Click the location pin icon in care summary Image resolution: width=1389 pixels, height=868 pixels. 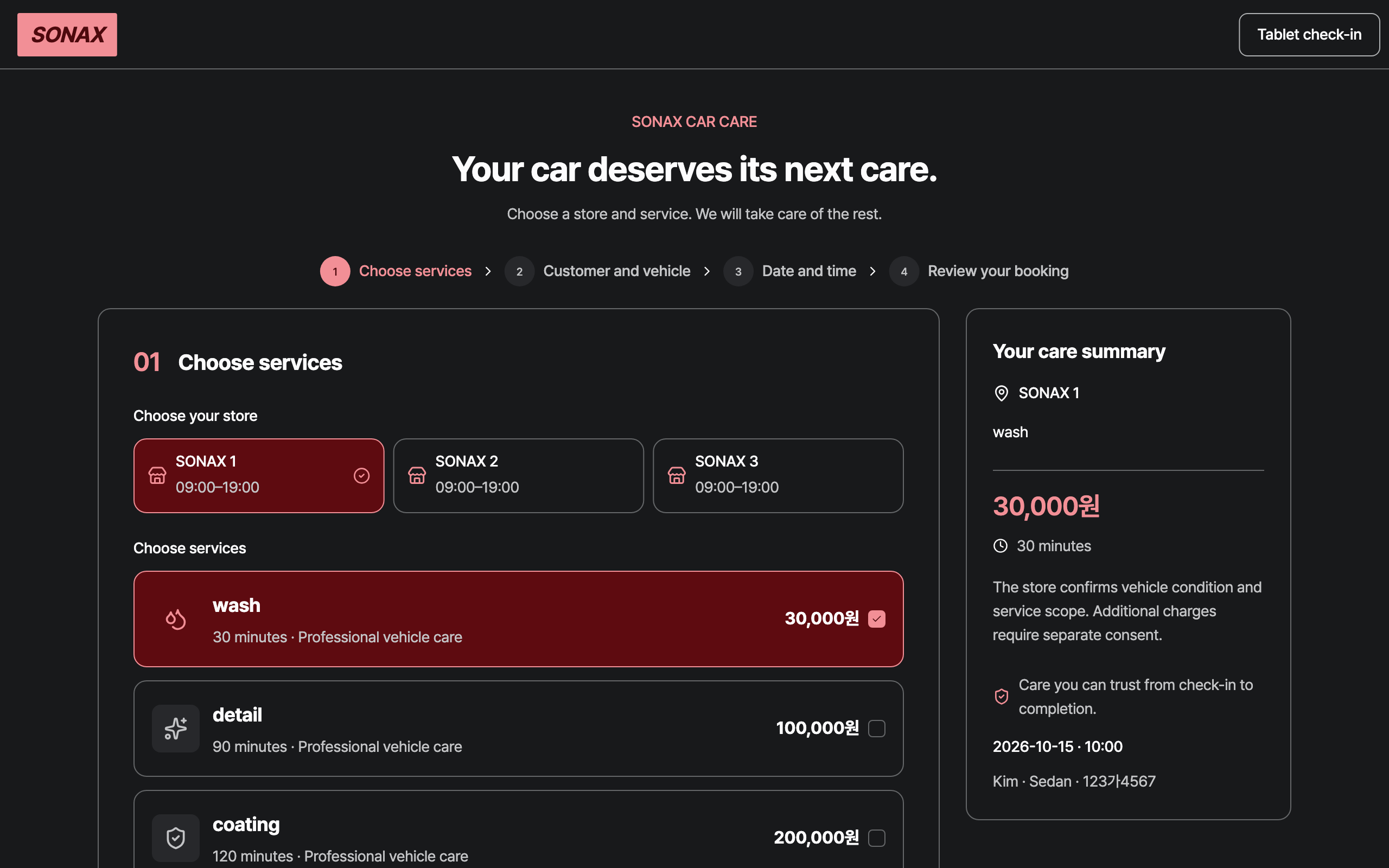point(1001,393)
